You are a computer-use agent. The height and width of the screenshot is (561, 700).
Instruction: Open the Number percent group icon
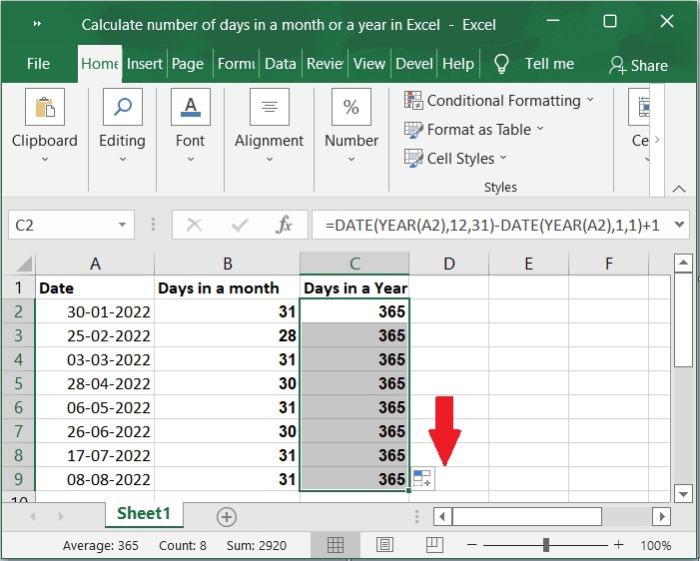[351, 107]
